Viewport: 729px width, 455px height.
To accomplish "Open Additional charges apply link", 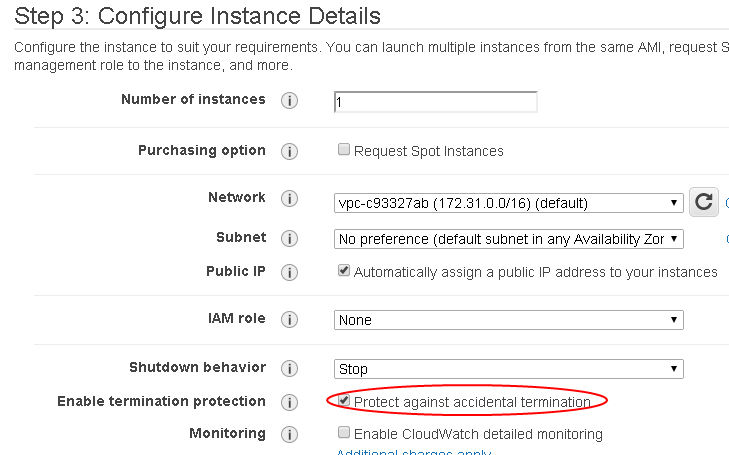I will (x=413, y=451).
